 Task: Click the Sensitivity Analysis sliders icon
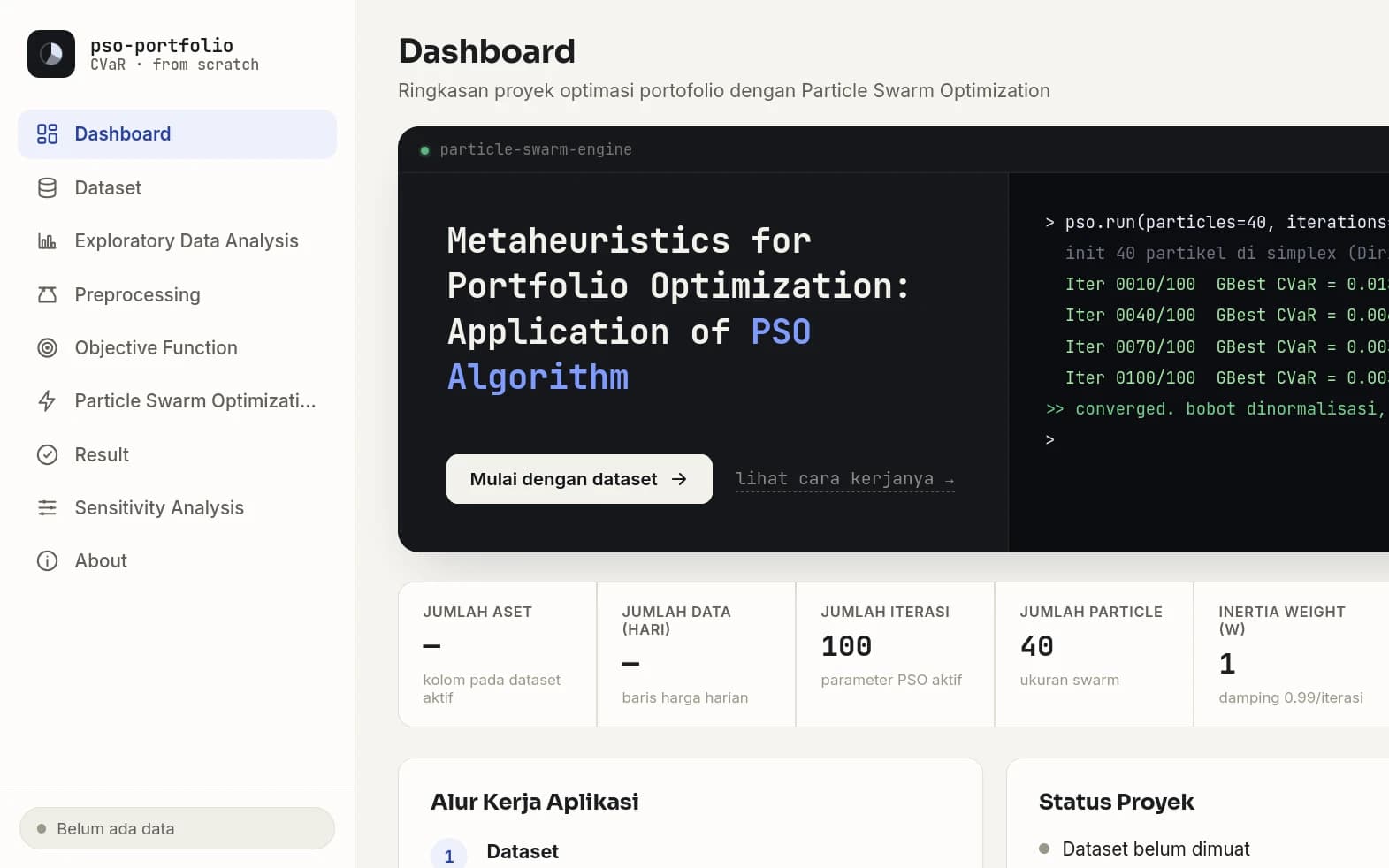click(47, 508)
